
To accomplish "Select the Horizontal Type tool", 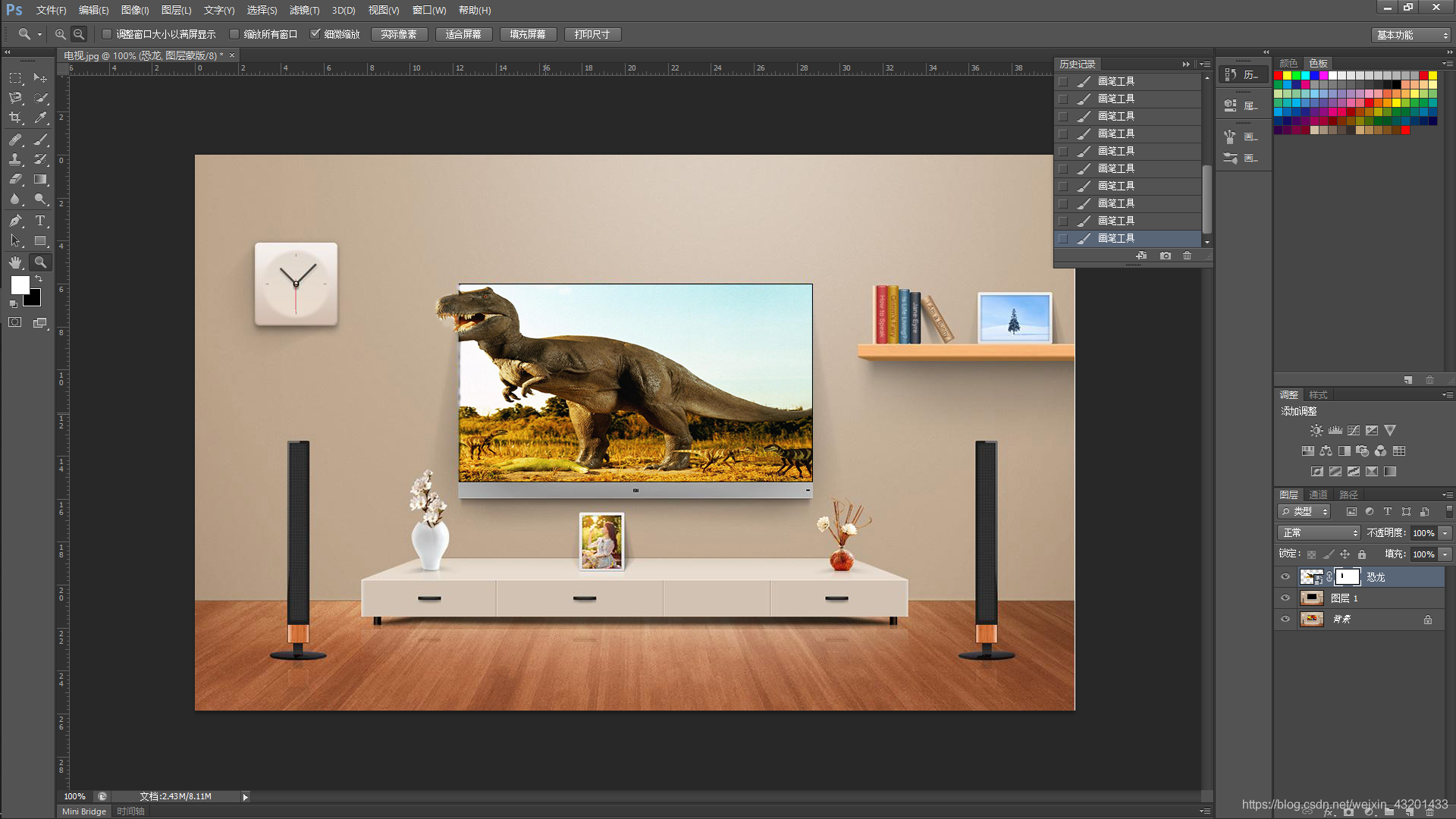I will (41, 221).
